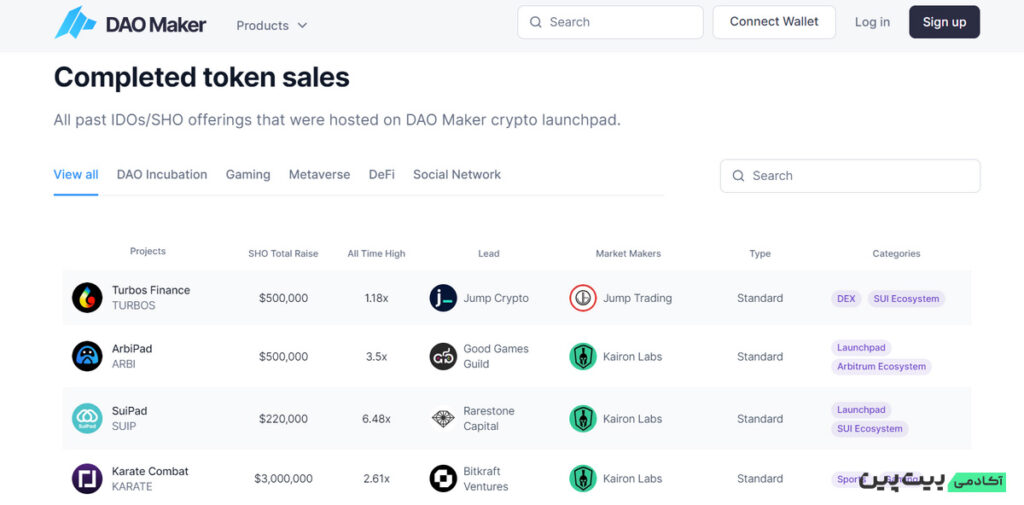Click the SuiPad project name
Screen dimensions: 1024x505
(129, 411)
